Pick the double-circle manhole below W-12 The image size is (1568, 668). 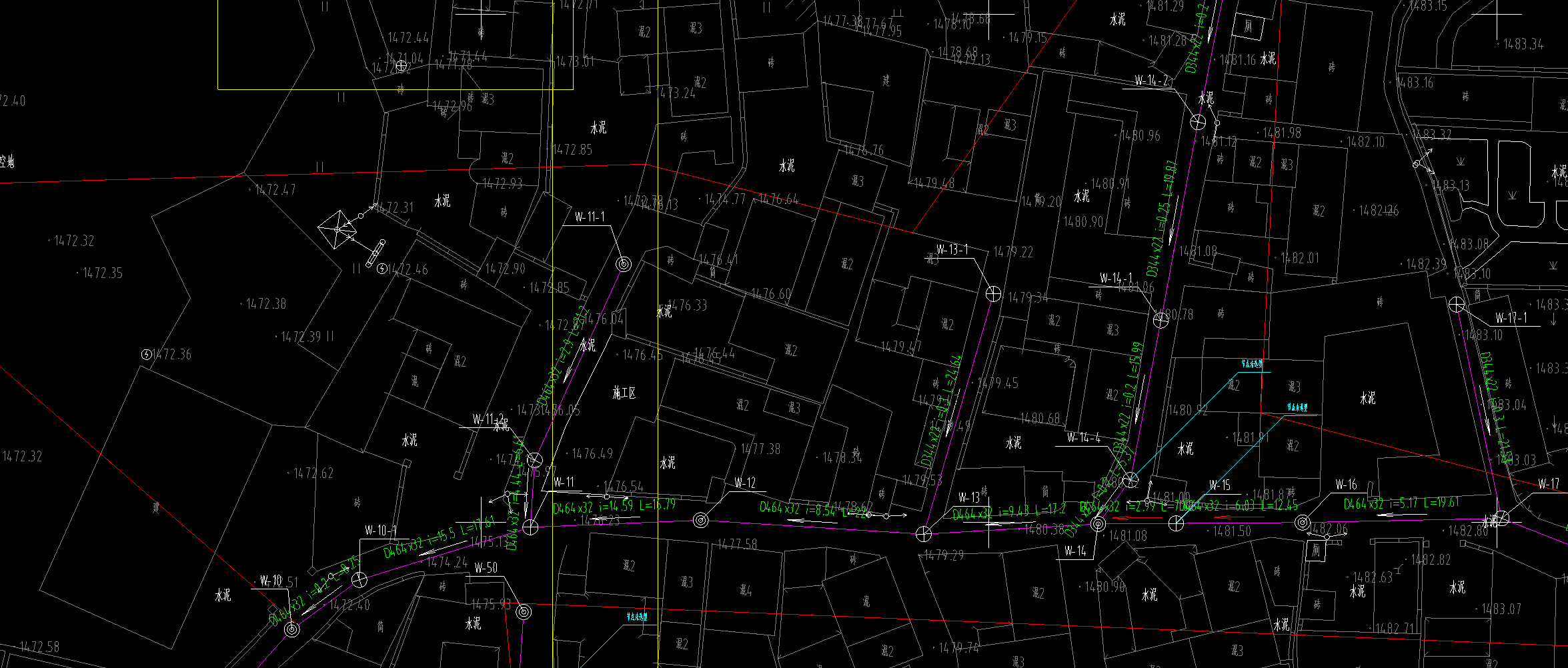click(700, 520)
